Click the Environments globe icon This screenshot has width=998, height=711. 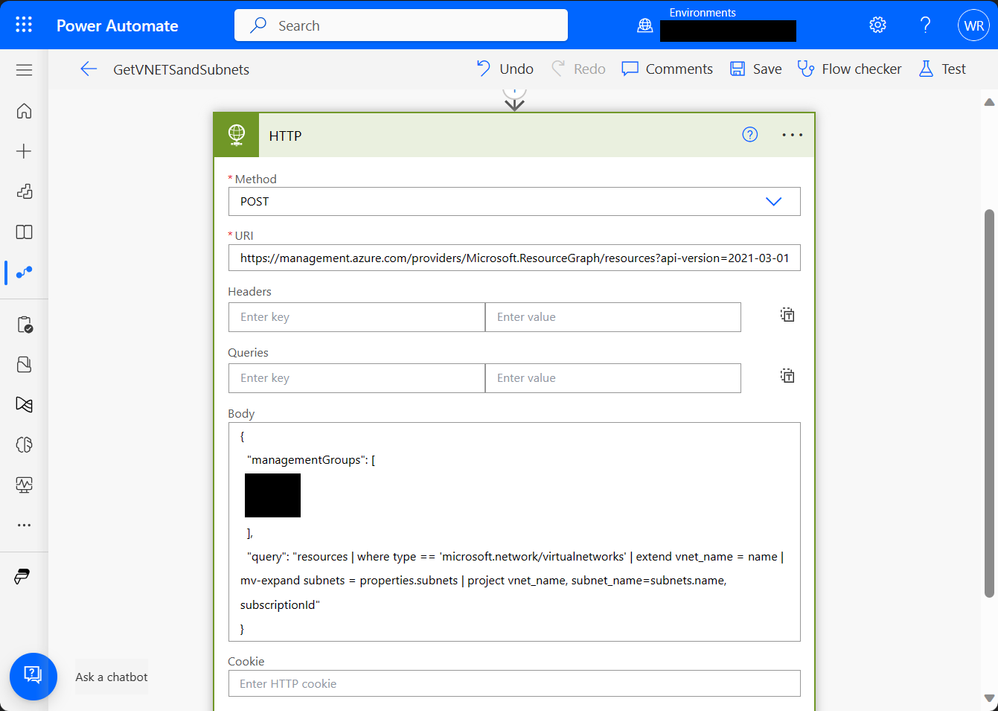tap(645, 25)
